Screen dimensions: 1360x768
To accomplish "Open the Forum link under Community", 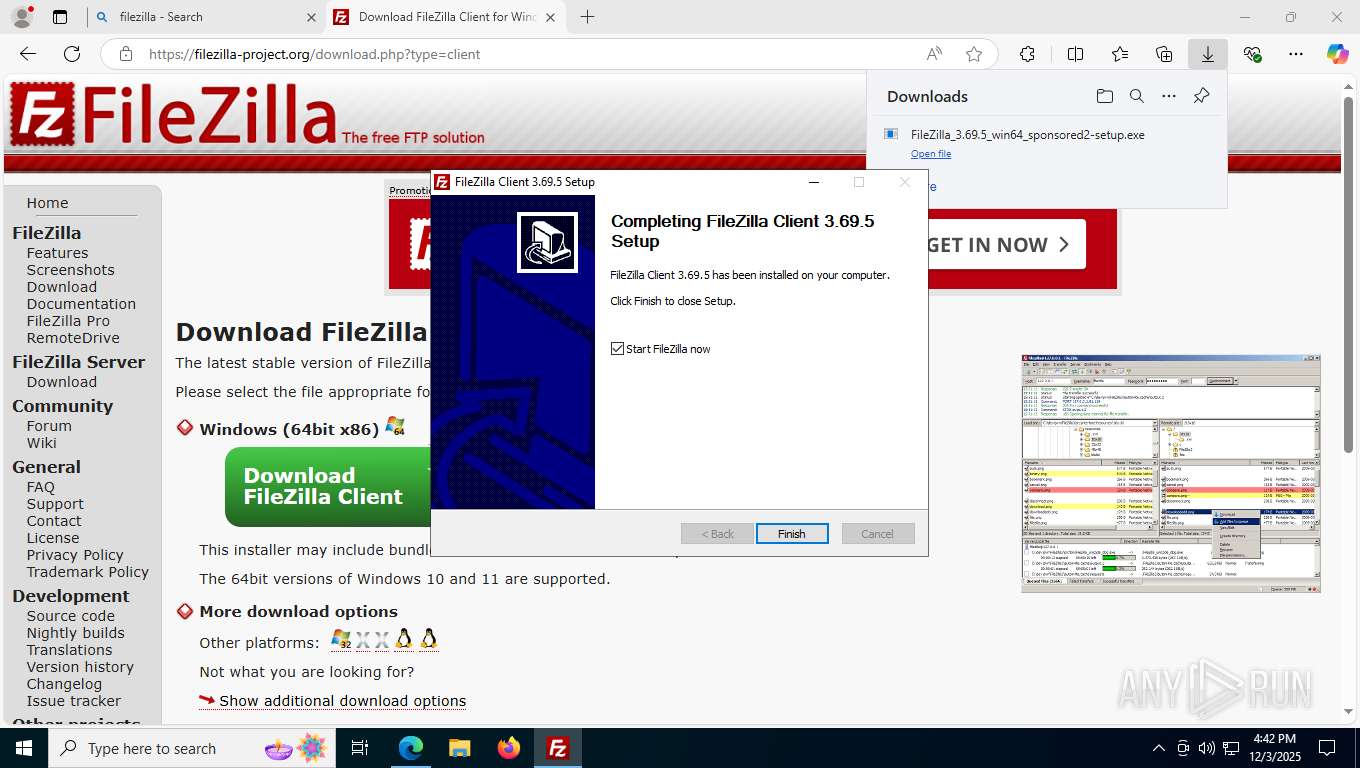I will [49, 426].
